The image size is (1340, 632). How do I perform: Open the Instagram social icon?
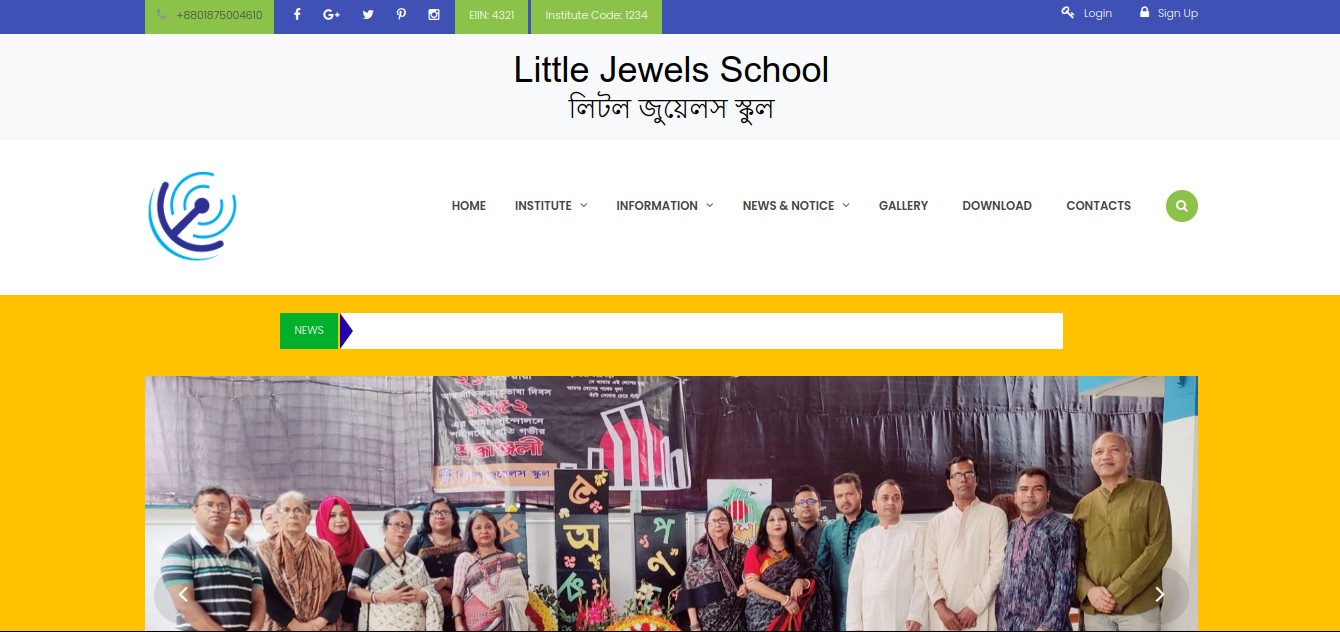(x=434, y=14)
